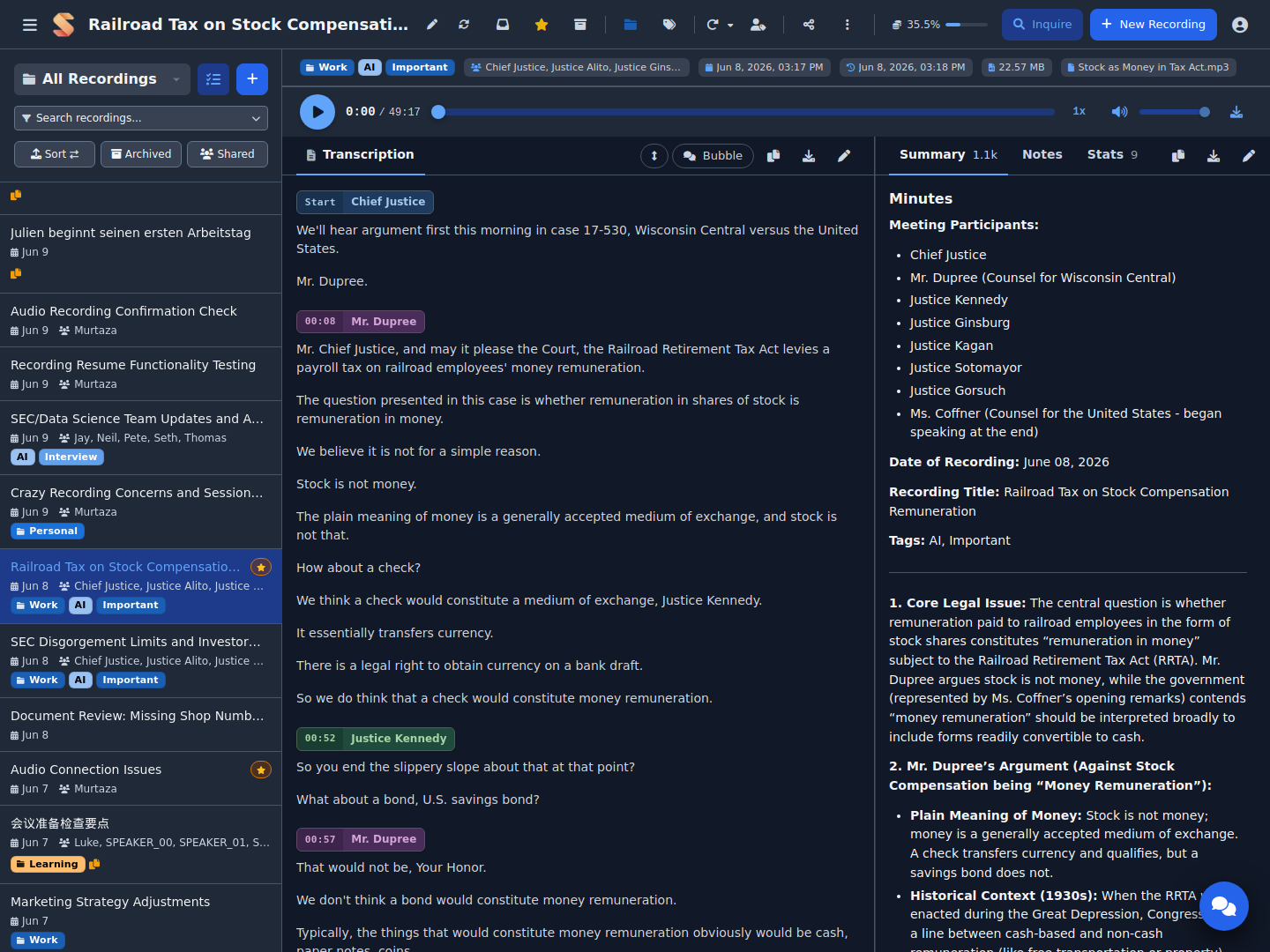This screenshot has width=1270, height=952.
Task: Download the transcription
Action: (809, 156)
